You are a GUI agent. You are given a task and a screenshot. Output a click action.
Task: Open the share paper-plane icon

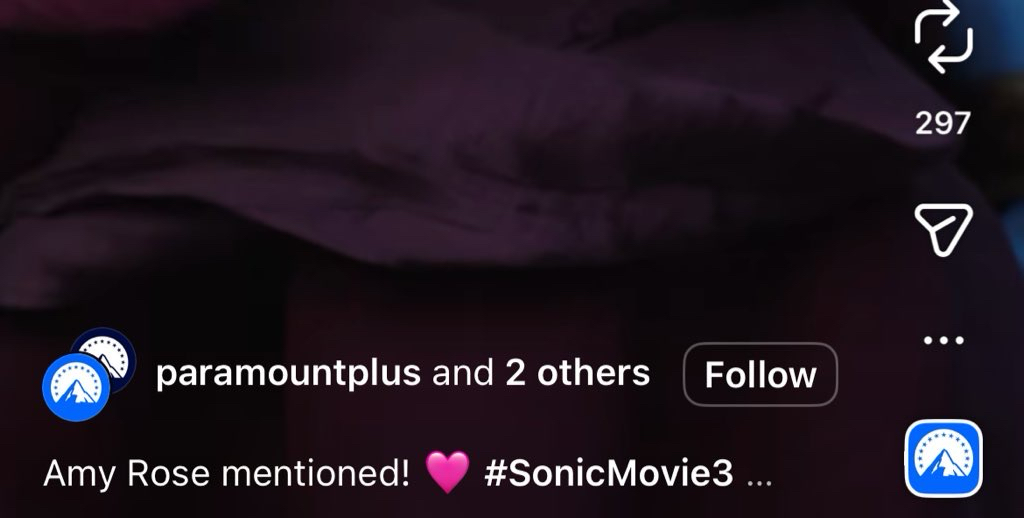pos(944,229)
